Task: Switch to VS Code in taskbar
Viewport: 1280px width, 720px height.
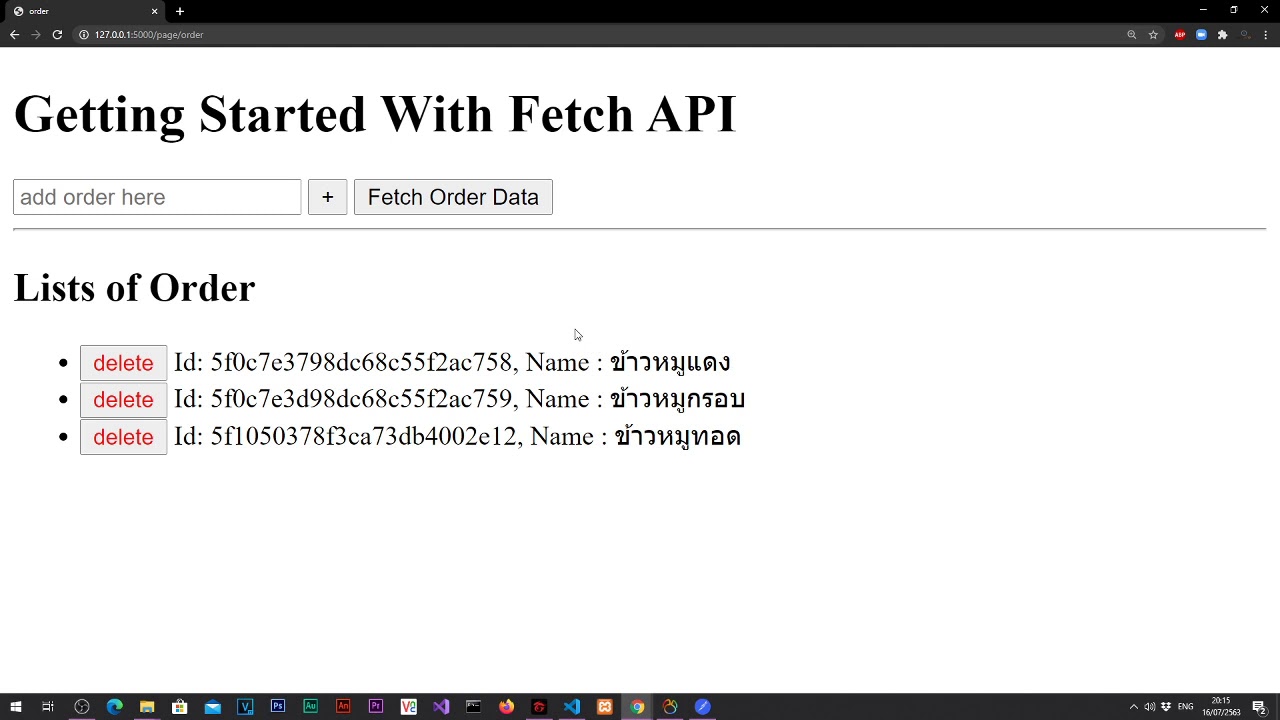Action: (572, 707)
